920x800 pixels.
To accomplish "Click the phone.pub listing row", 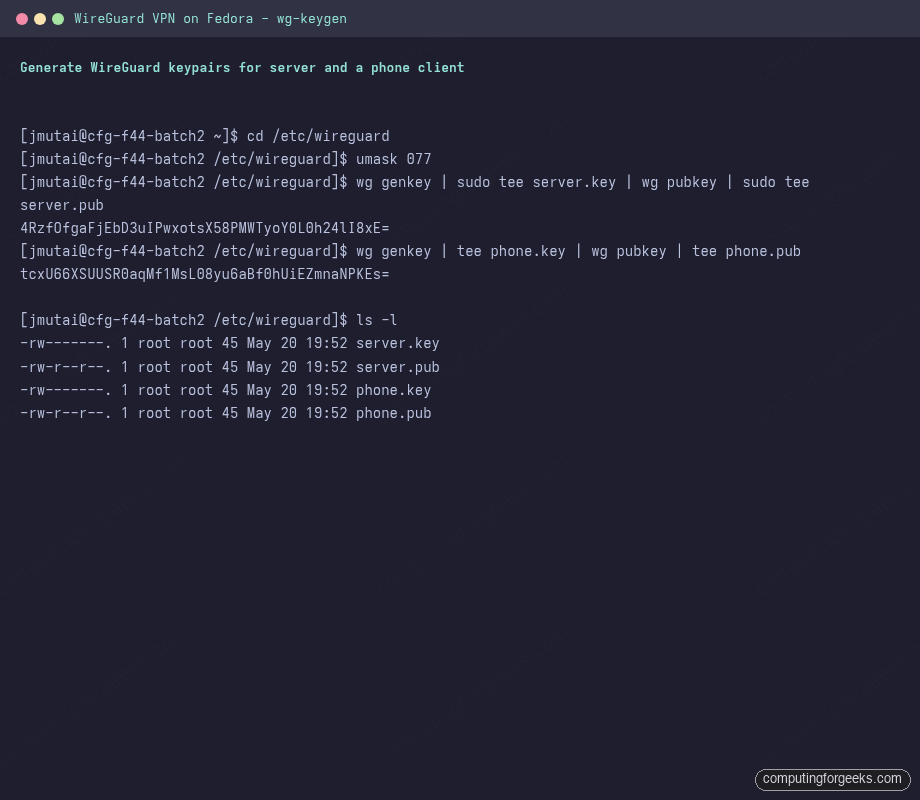I will click(x=225, y=413).
